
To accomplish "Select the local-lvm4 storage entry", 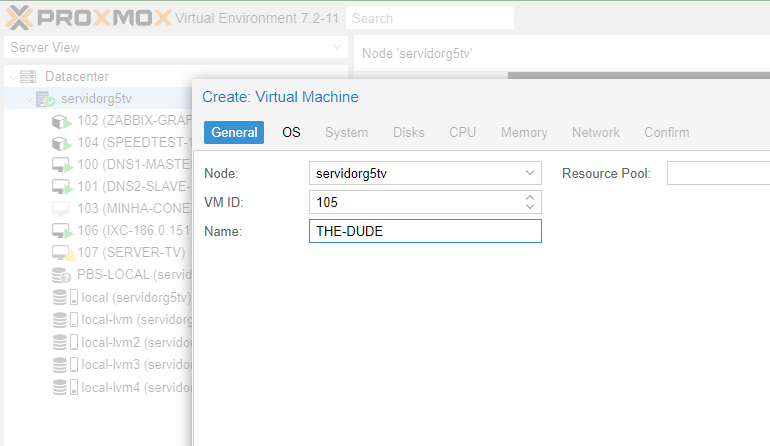I will [136, 387].
